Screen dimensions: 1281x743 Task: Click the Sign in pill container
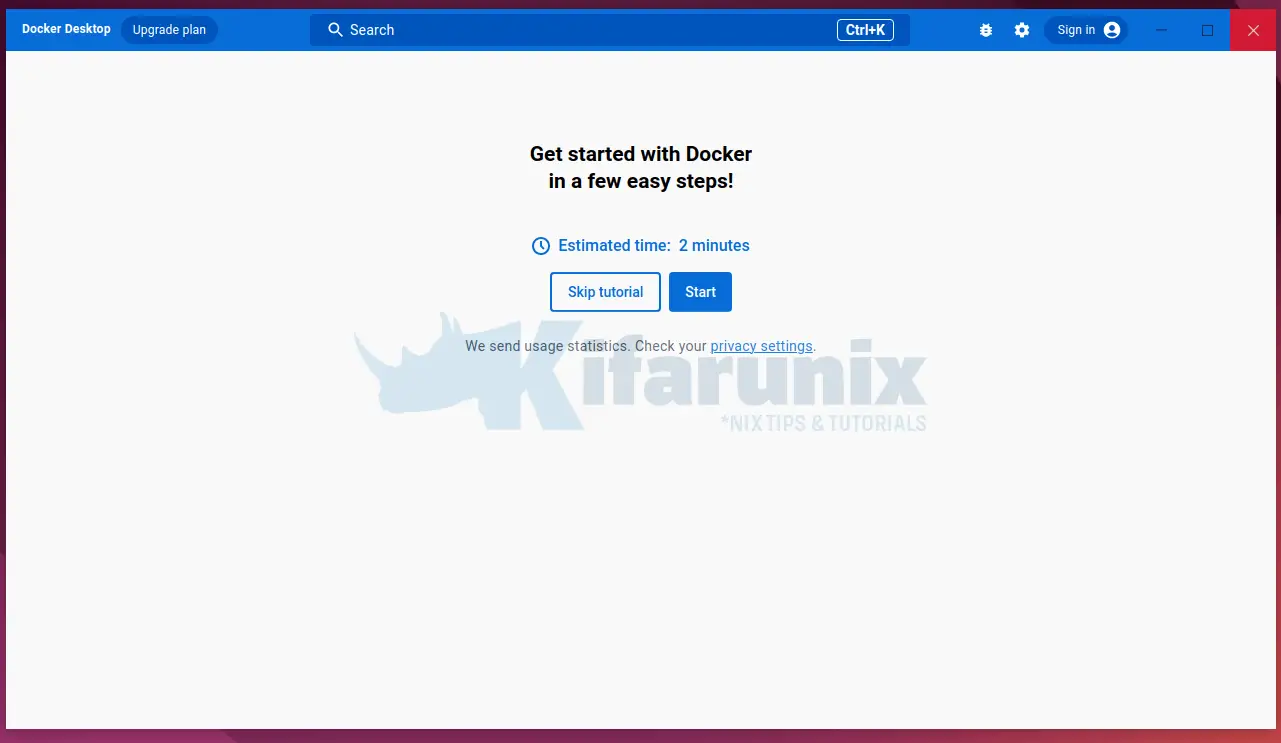[x=1086, y=29]
